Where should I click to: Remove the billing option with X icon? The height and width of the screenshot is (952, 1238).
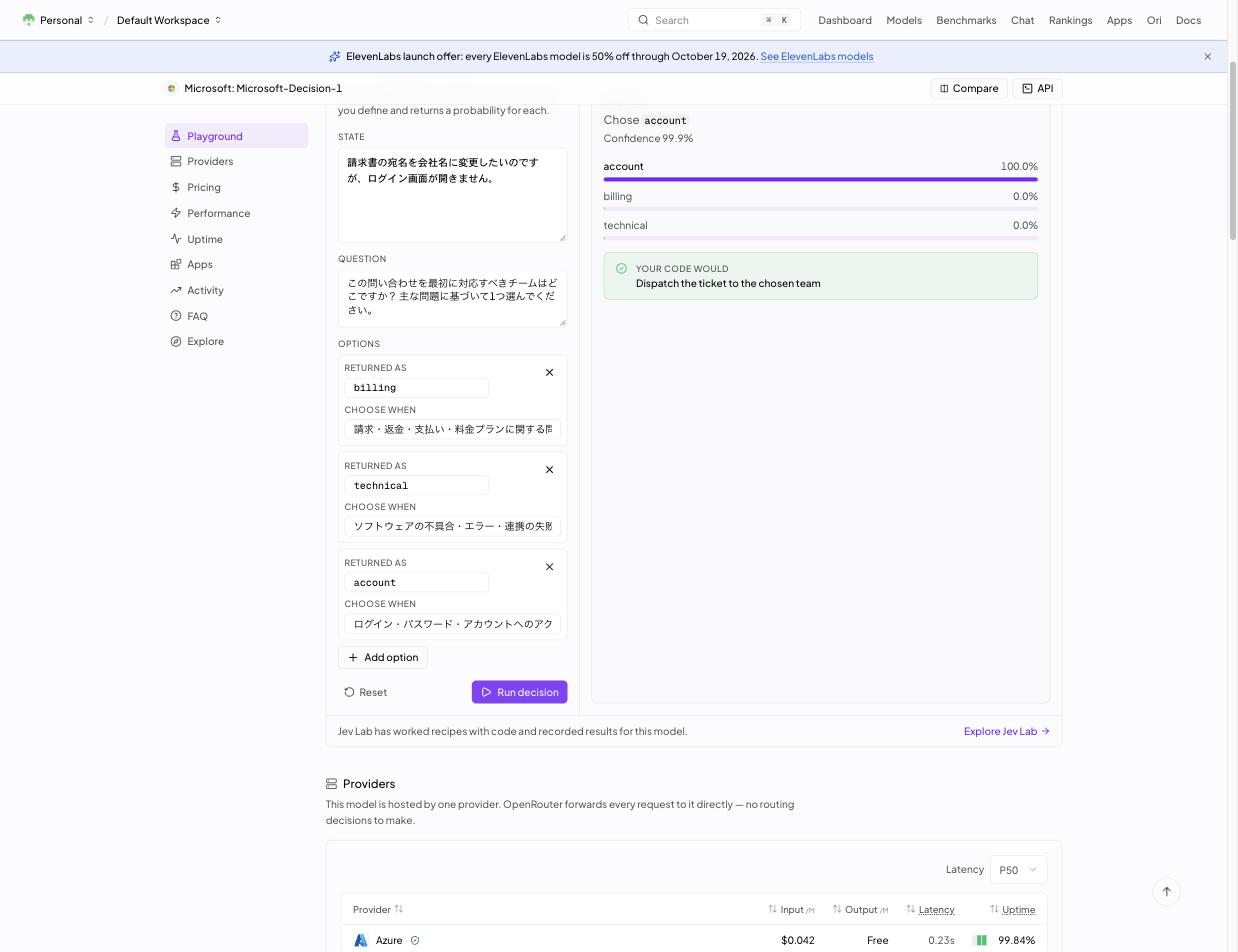point(549,372)
